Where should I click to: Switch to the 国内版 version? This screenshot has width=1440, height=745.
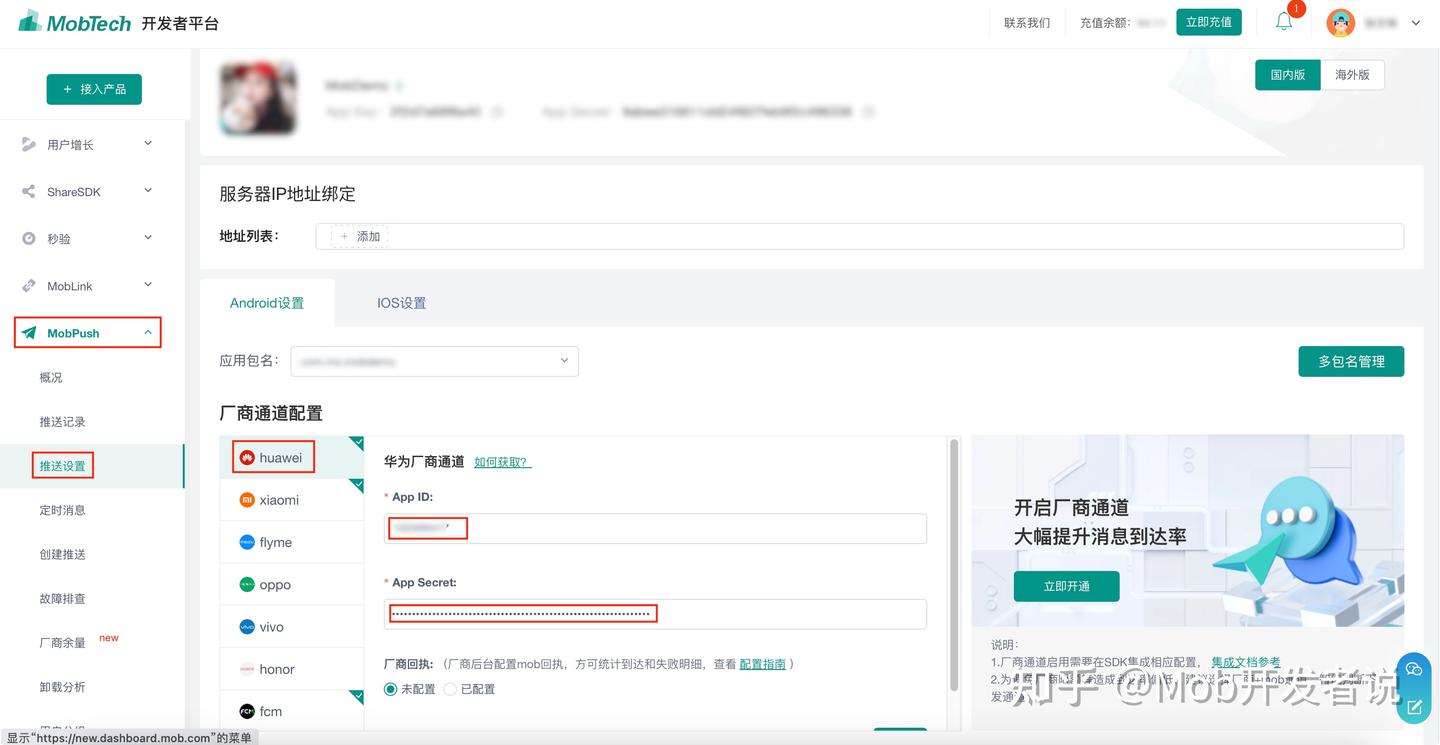tap(1288, 75)
